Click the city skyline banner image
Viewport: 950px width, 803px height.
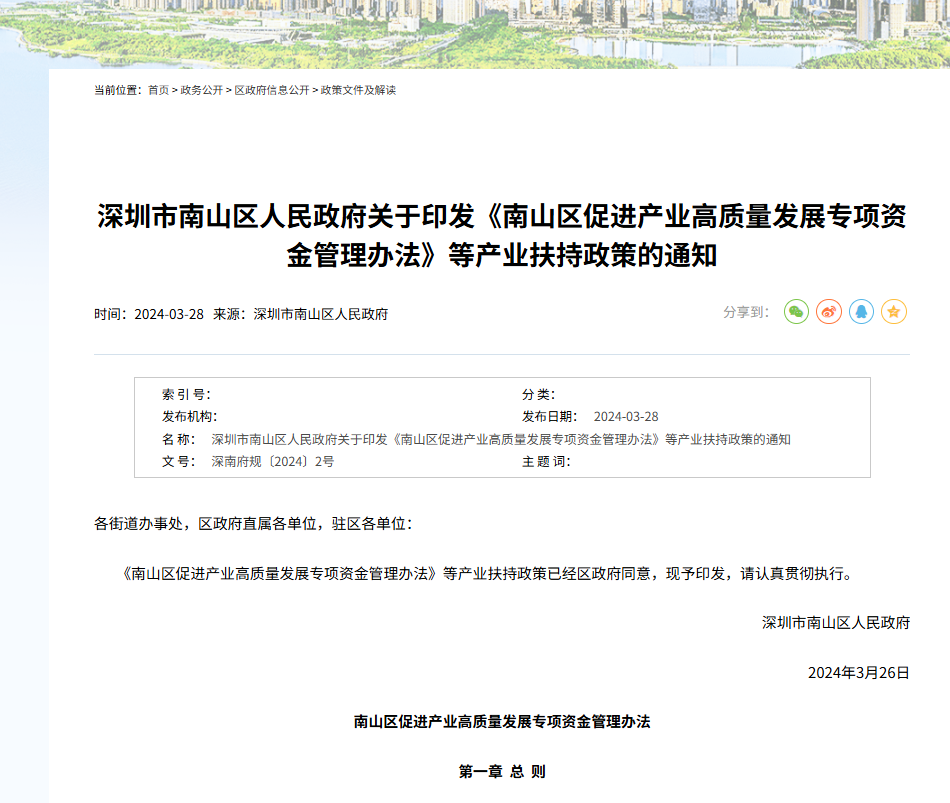(475, 35)
